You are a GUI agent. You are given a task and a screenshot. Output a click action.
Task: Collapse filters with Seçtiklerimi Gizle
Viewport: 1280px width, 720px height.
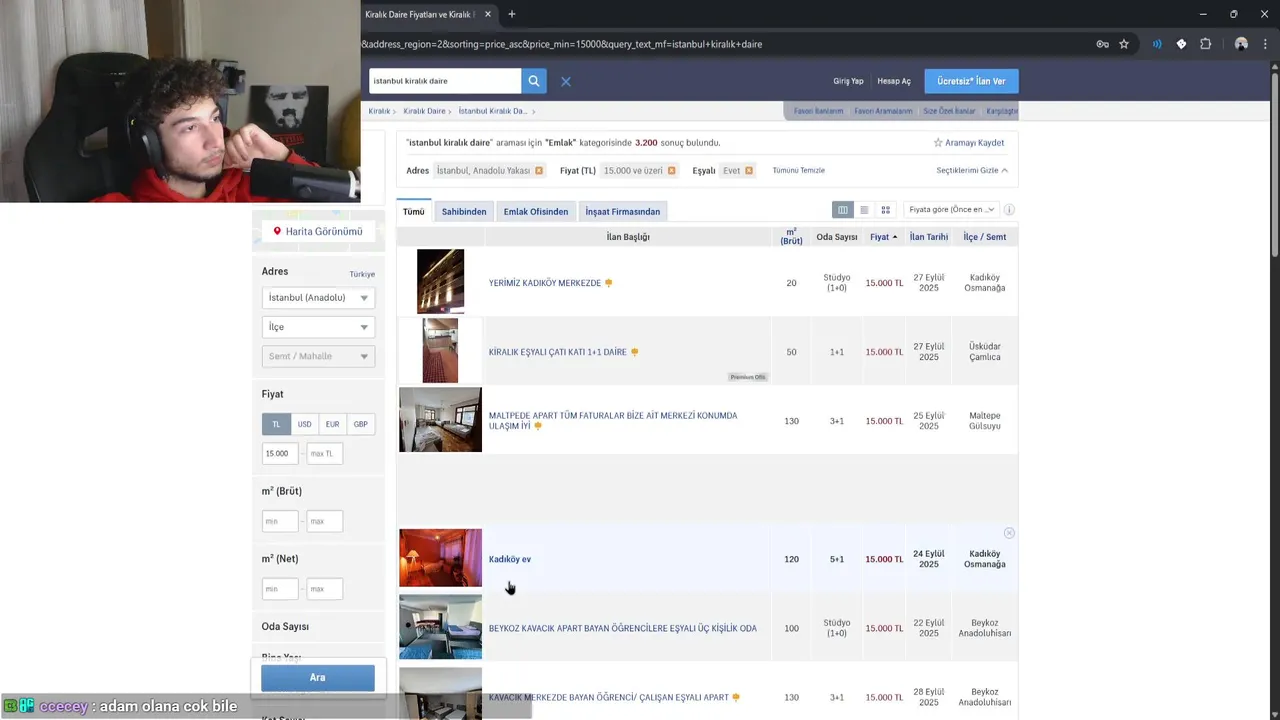[x=972, y=171]
